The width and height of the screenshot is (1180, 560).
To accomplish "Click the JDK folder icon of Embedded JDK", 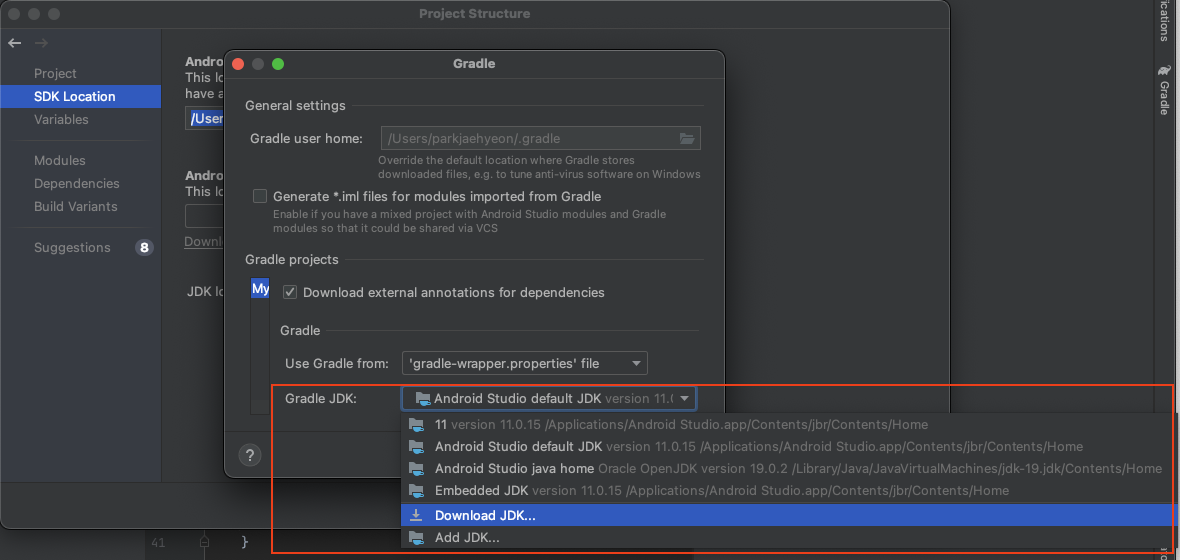I will point(416,491).
